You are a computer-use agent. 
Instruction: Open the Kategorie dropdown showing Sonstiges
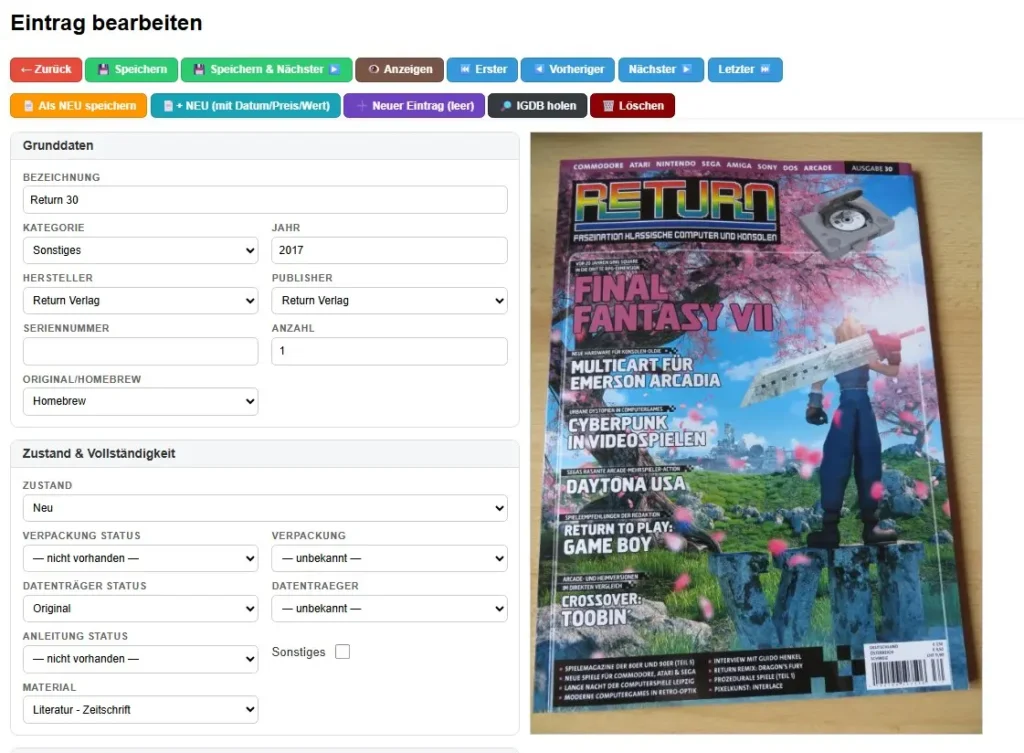click(140, 250)
